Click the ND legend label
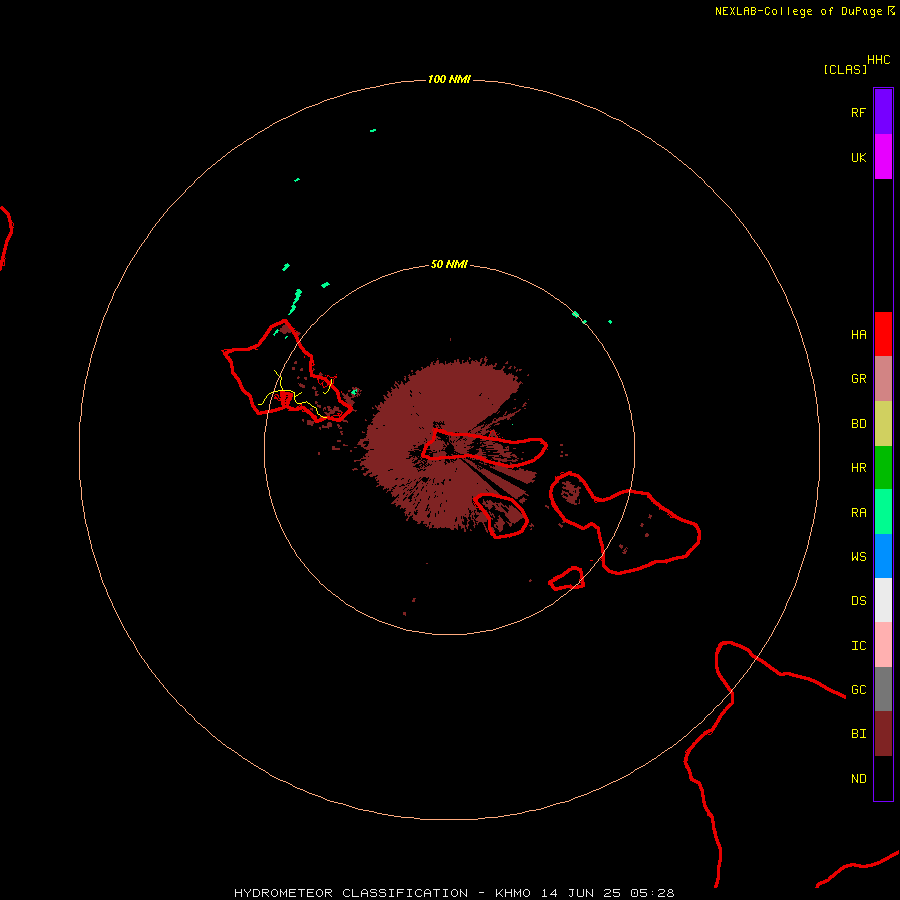 tap(858, 779)
